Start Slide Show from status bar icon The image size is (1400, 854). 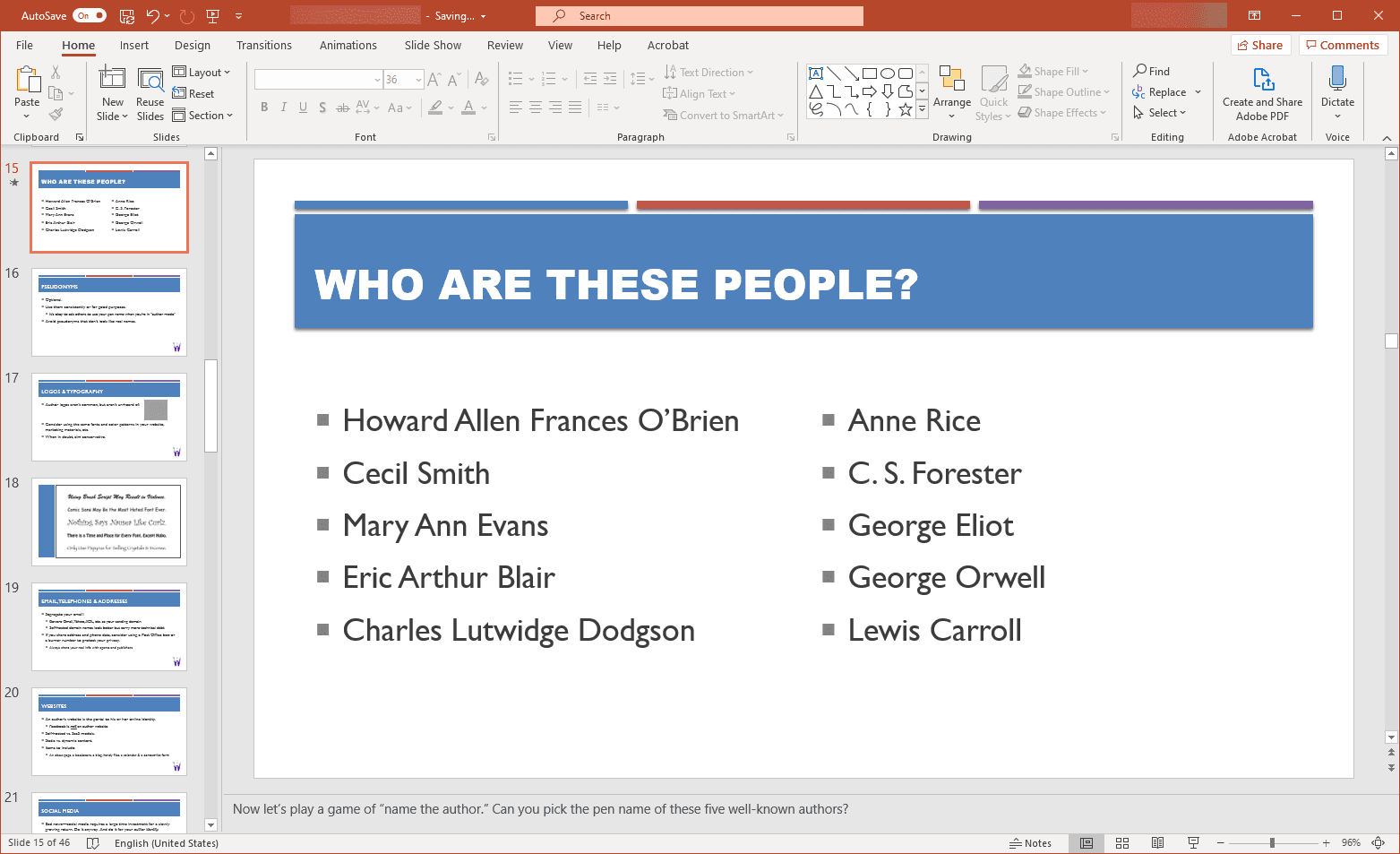[1193, 843]
